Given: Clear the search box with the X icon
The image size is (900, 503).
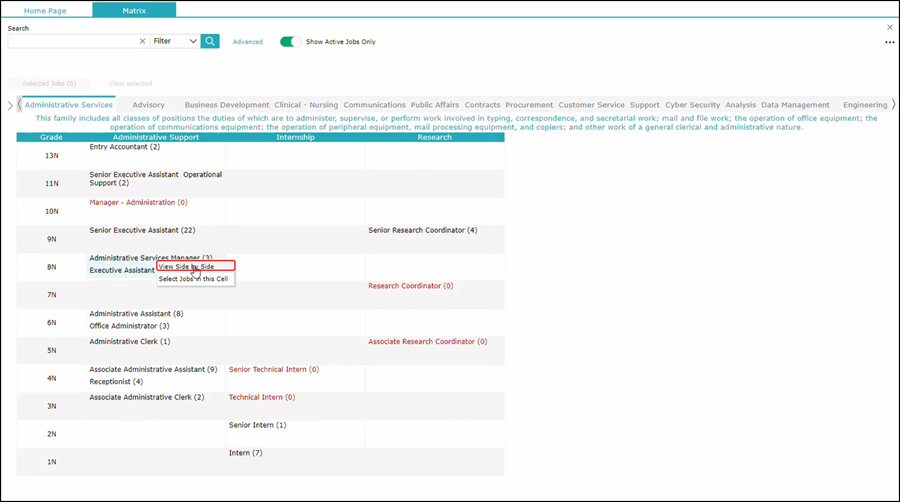Looking at the screenshot, I should click(142, 42).
